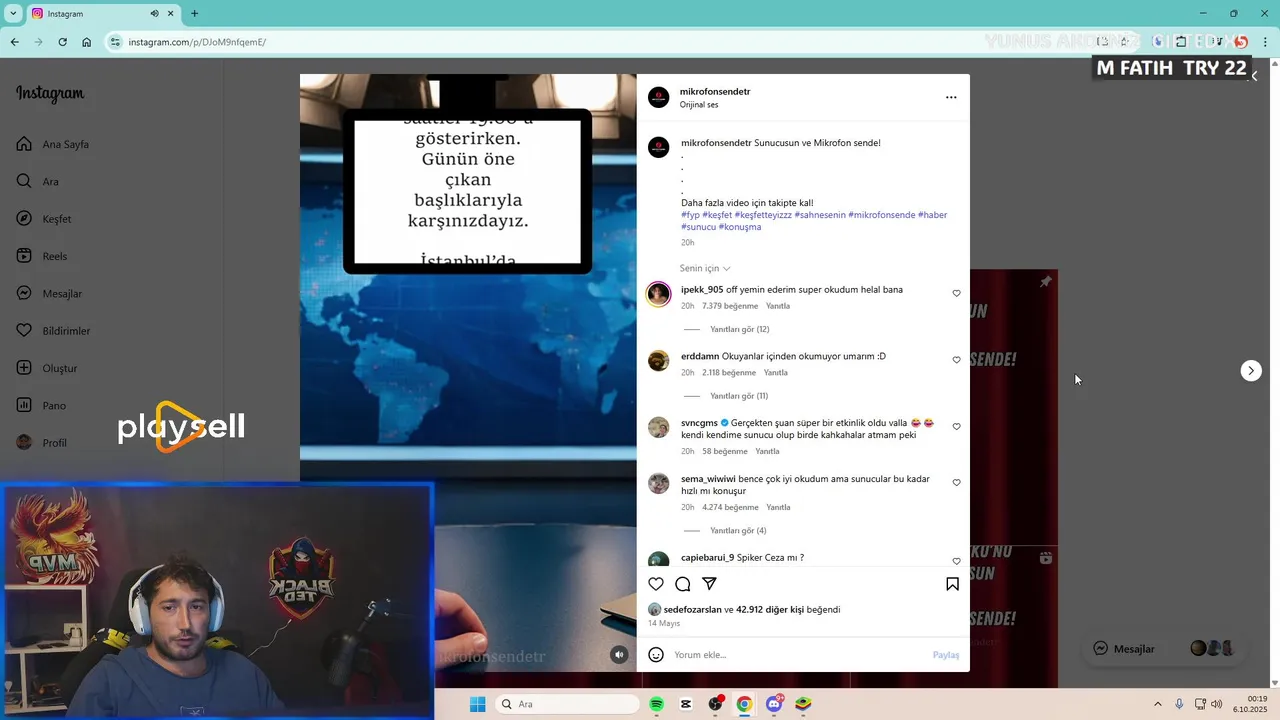The height and width of the screenshot is (720, 1280).
Task: Click the browser back arrow
Action: (x=14, y=42)
